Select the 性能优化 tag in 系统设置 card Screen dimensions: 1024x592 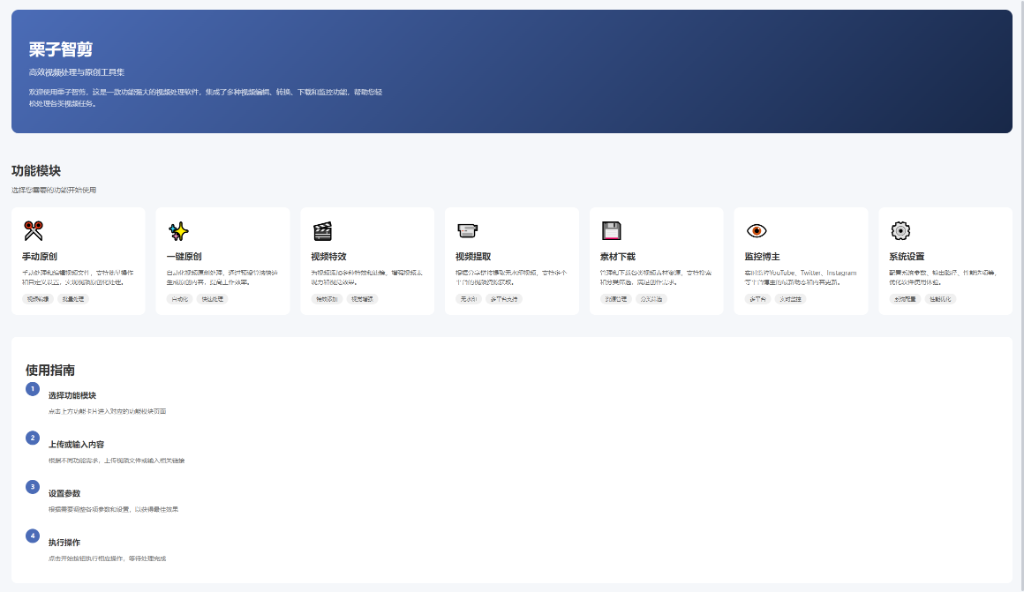click(x=941, y=299)
